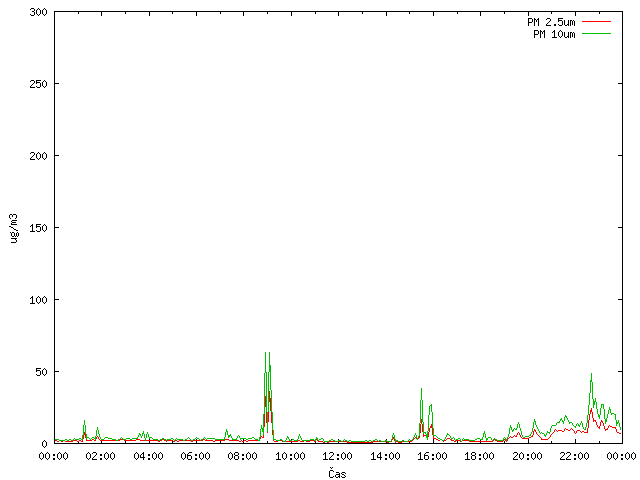The width and height of the screenshot is (640, 480).
Task: Click the 20:00 time label
Action: (x=527, y=456)
